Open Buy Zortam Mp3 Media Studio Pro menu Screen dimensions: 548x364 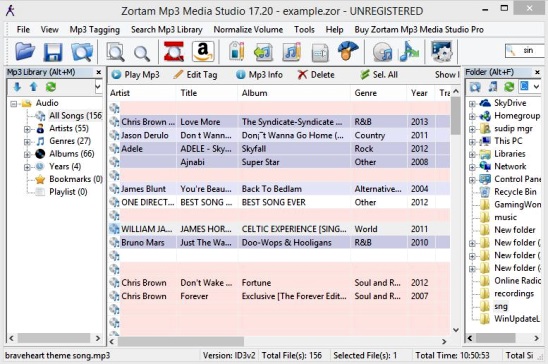[419, 30]
